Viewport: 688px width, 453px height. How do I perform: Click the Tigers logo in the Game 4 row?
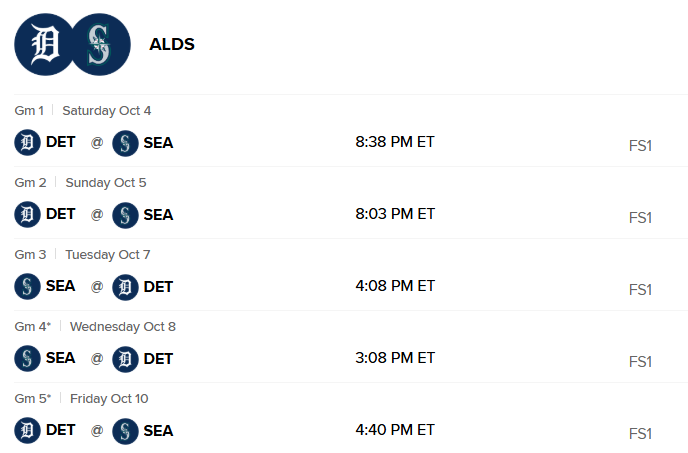tap(125, 359)
